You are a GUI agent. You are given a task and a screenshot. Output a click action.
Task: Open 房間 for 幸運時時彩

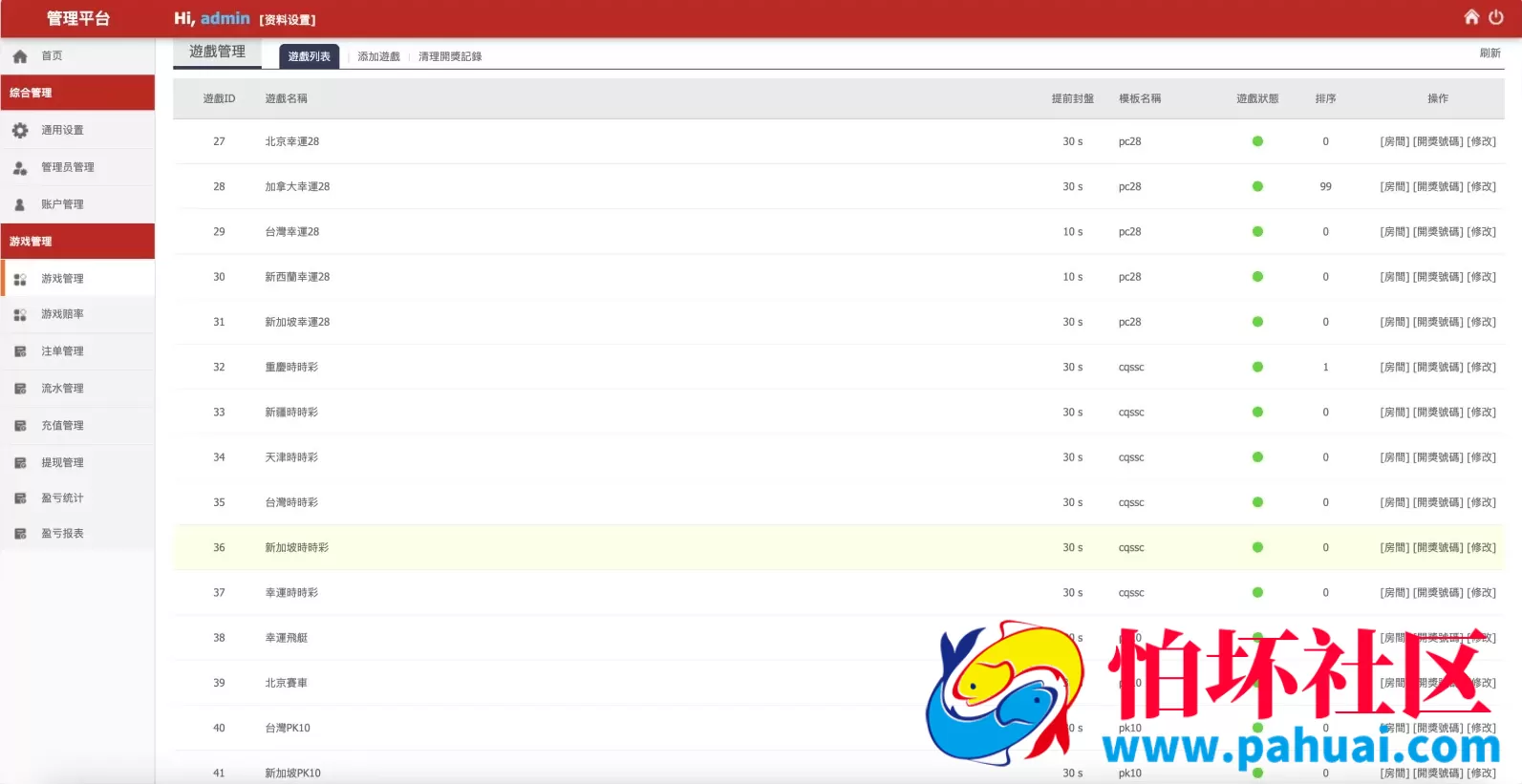[x=1395, y=593]
